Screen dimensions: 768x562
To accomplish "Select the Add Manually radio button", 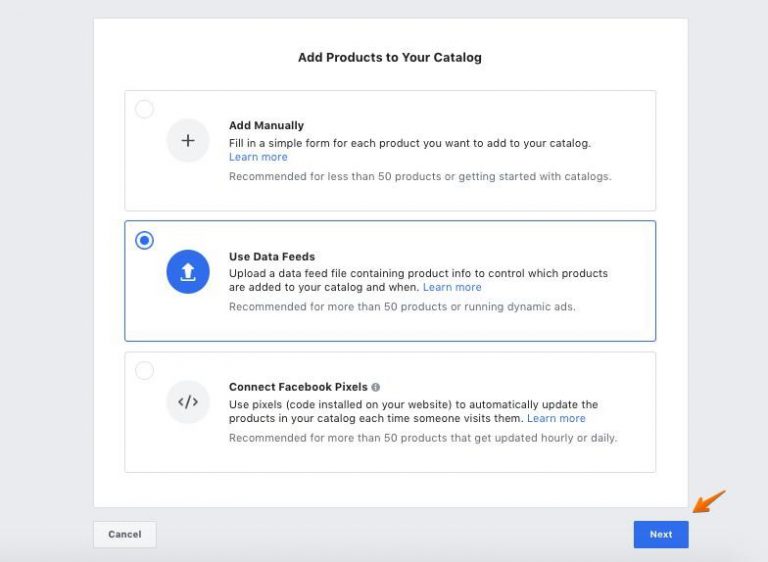I will [144, 109].
